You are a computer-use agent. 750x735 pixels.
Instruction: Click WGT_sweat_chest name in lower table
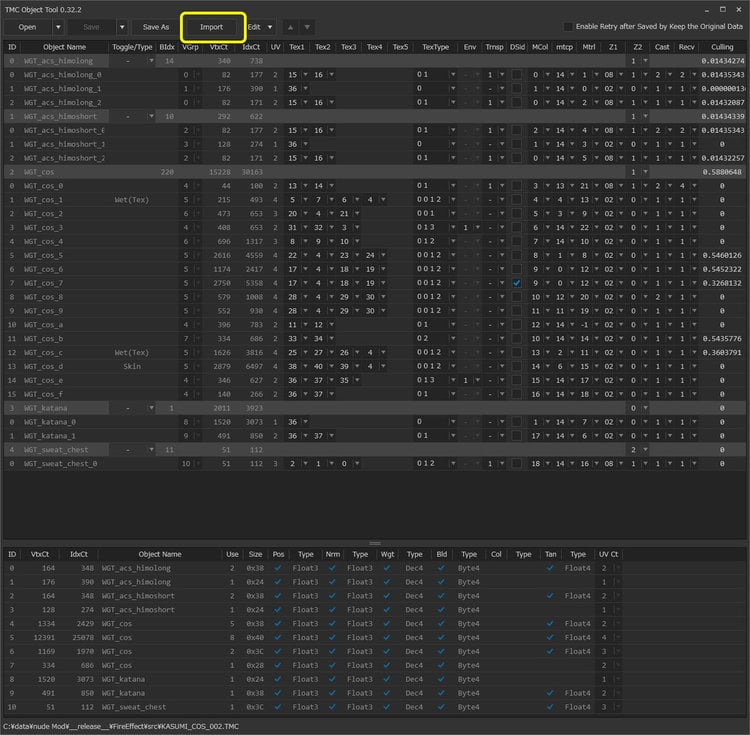coord(133,707)
